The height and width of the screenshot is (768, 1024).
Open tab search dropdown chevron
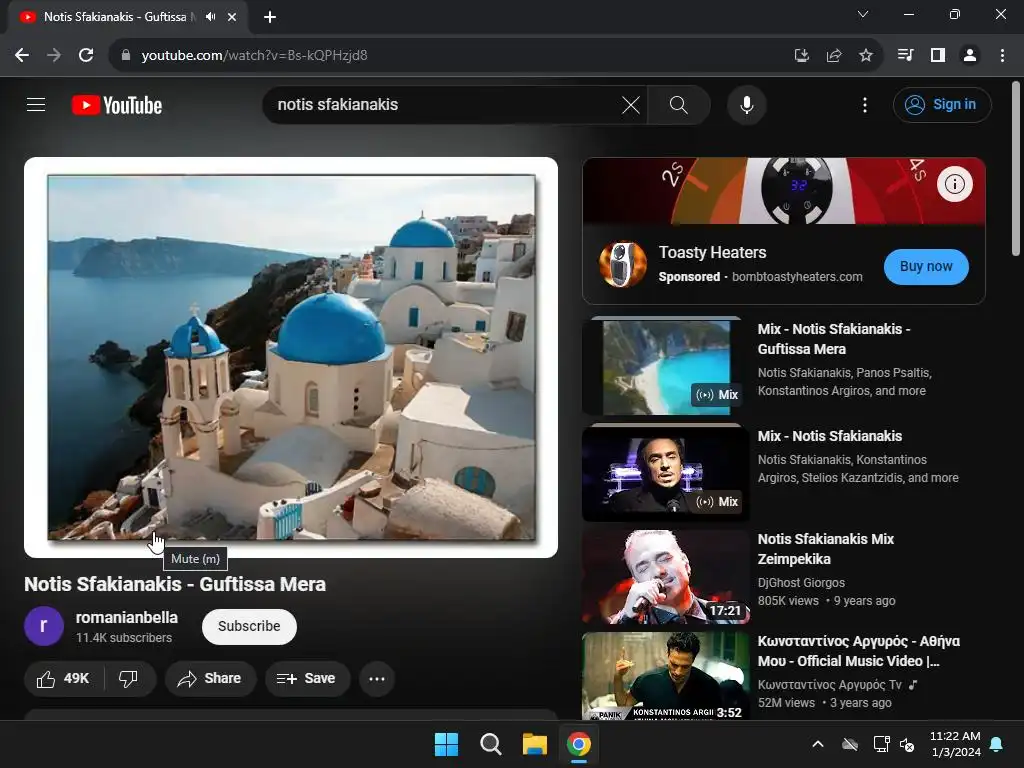[863, 14]
